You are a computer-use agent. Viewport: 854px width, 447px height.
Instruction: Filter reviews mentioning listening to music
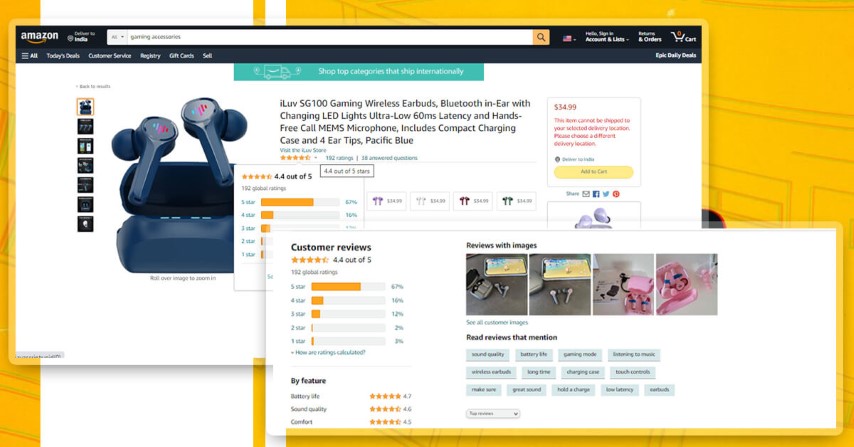[x=634, y=354]
